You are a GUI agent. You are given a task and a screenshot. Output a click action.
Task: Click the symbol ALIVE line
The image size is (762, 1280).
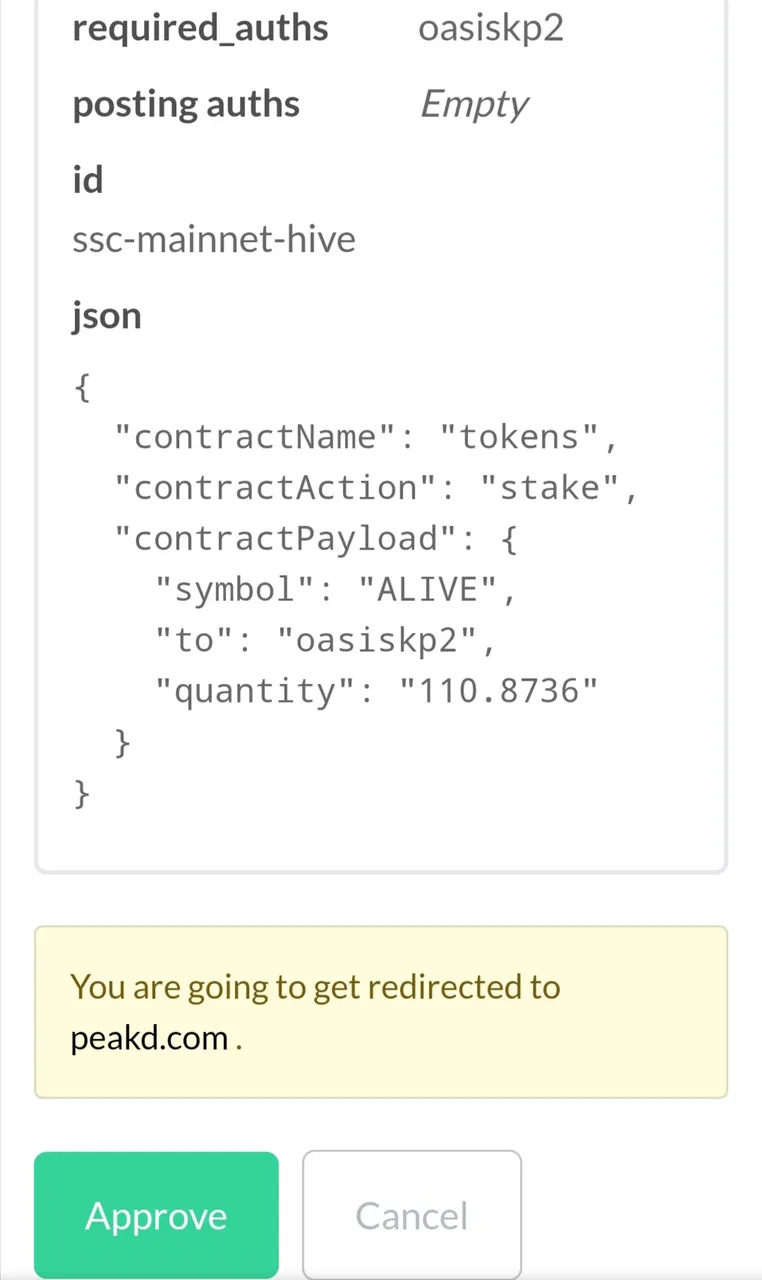tap(336, 590)
